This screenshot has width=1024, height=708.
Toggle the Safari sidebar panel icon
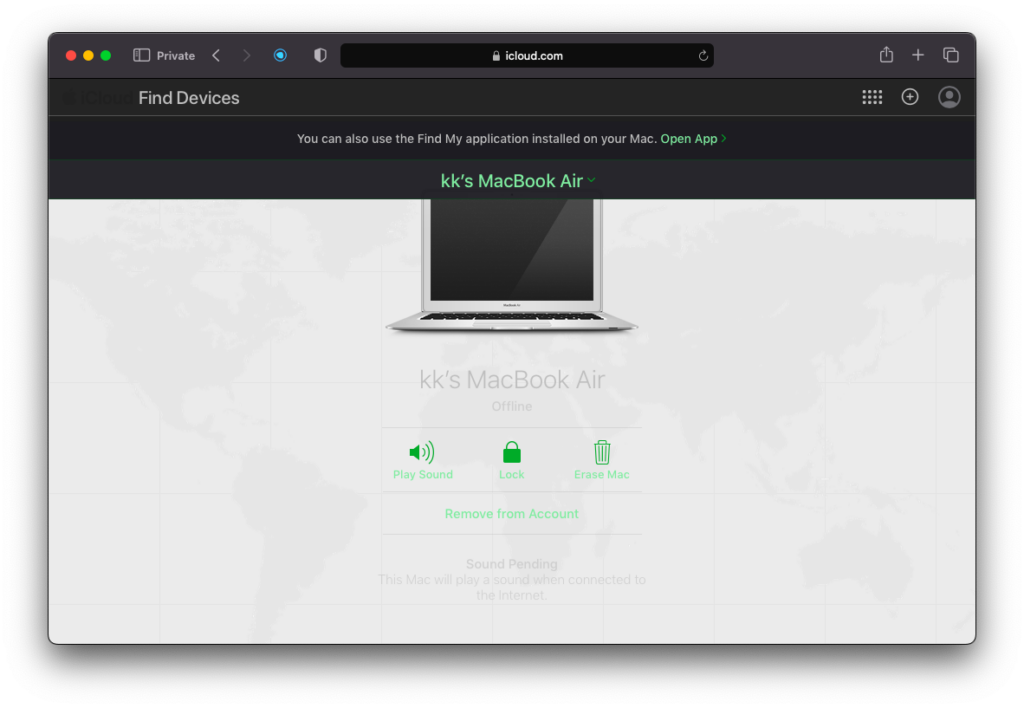pos(141,56)
